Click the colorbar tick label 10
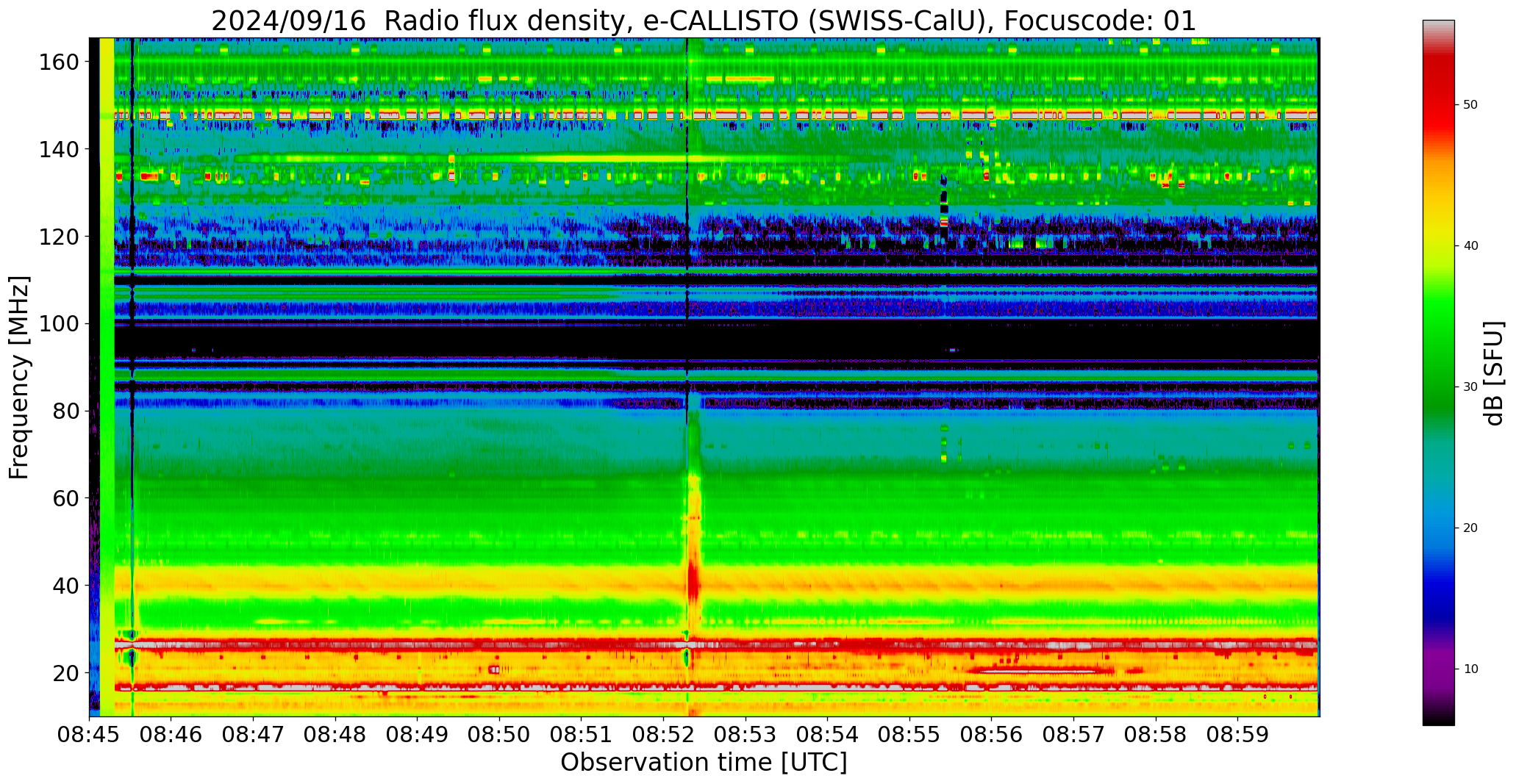 [x=1470, y=669]
